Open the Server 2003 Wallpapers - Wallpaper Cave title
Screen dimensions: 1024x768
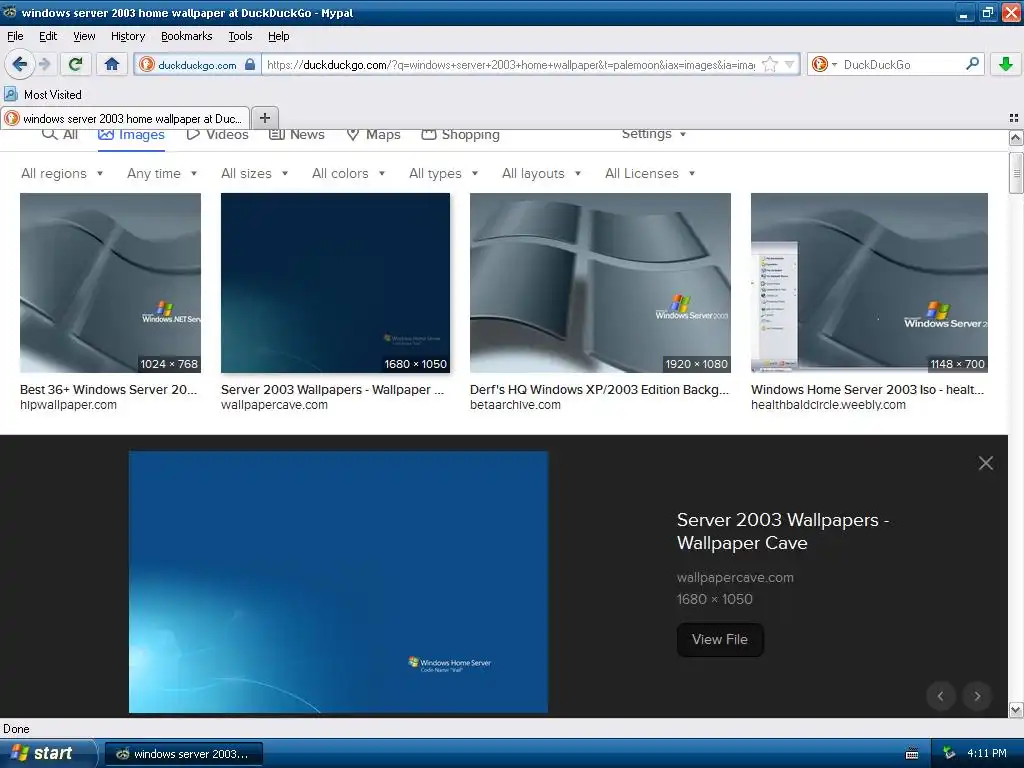point(782,531)
